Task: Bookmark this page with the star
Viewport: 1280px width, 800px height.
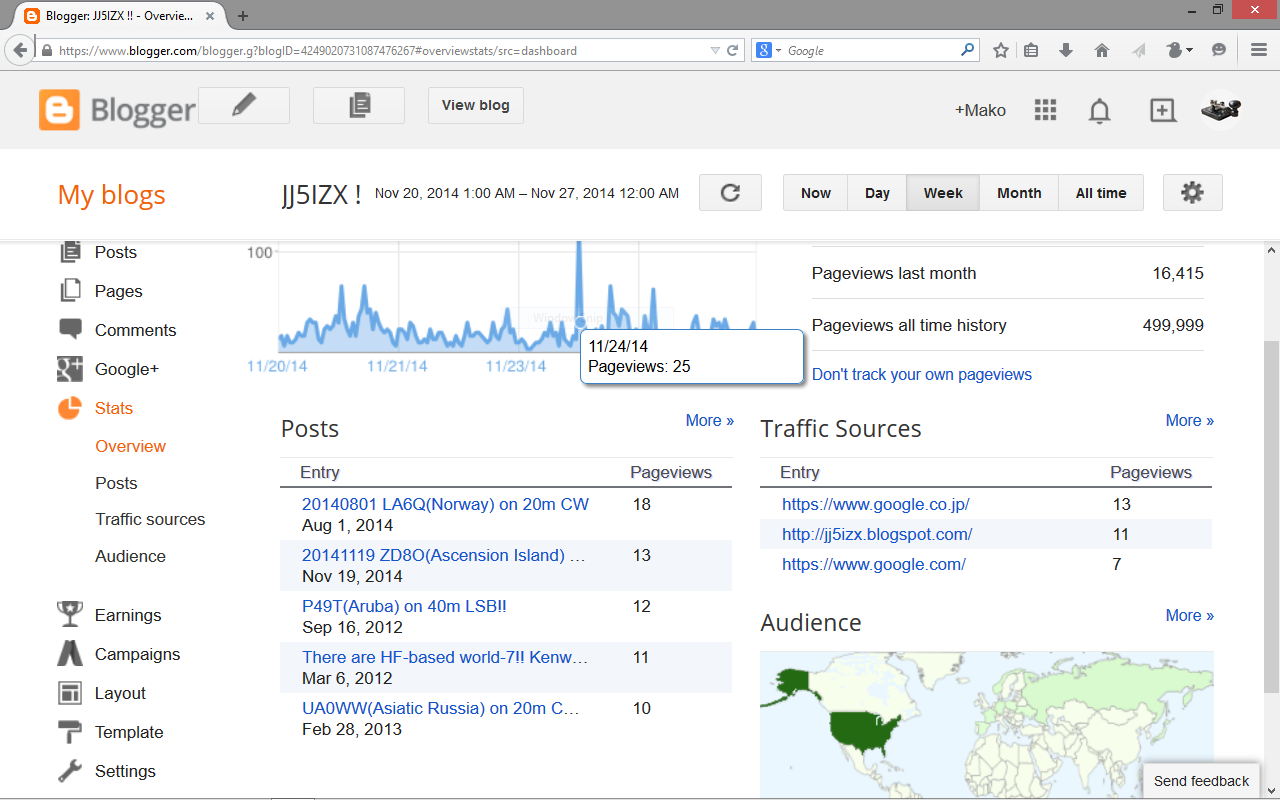Action: pyautogui.click(x=1000, y=50)
